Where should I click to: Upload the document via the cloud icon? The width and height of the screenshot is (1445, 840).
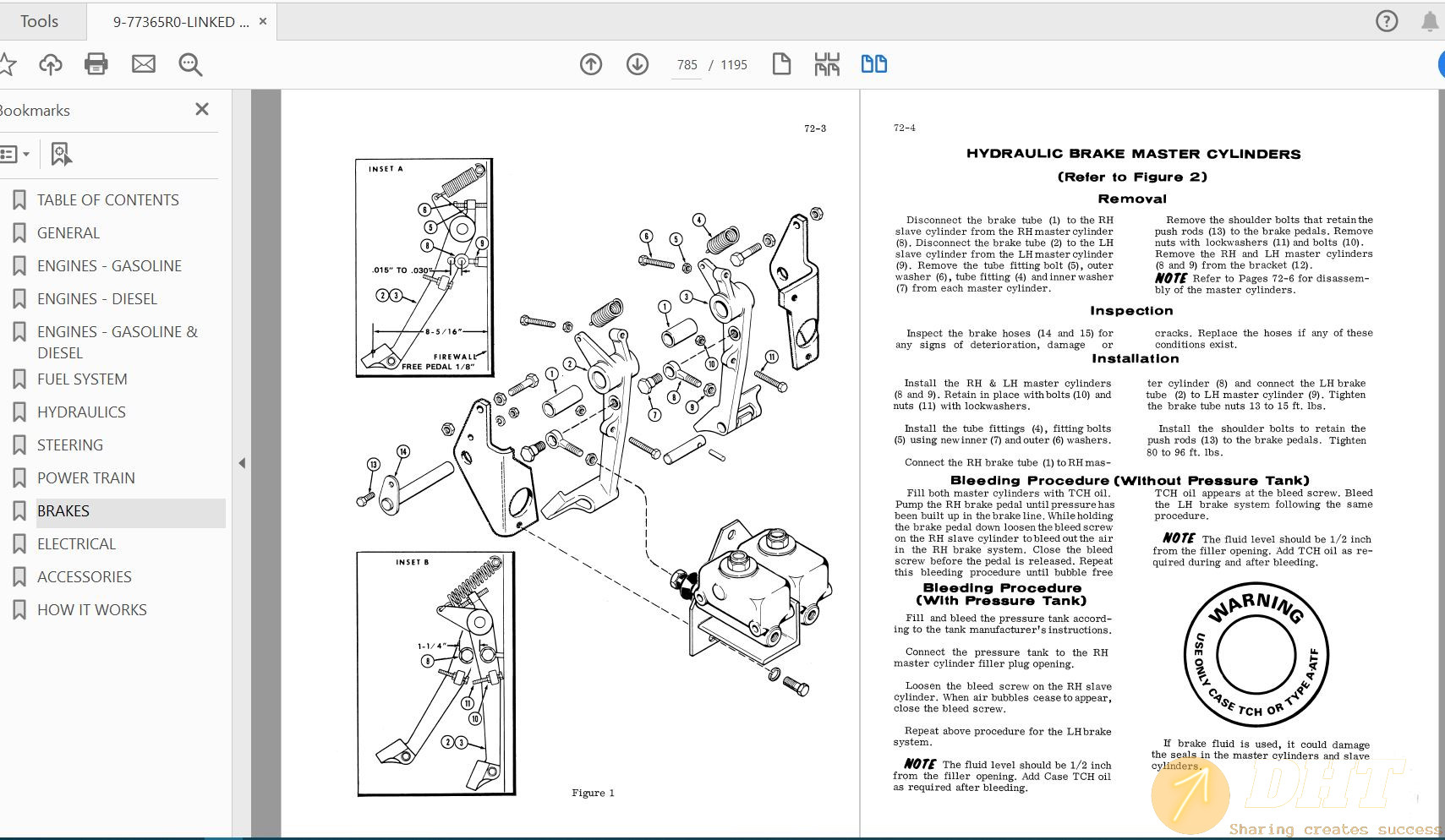(51, 63)
